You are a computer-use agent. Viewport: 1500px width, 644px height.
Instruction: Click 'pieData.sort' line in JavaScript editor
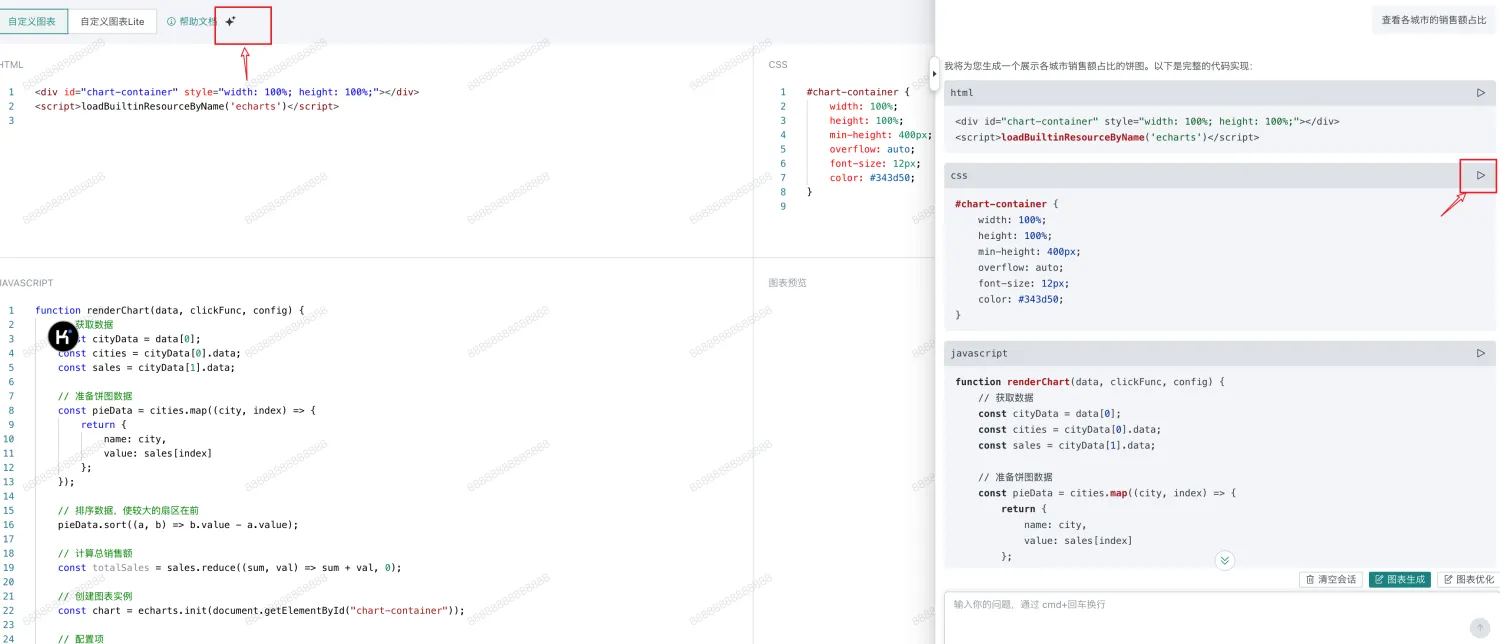pyautogui.click(x=178, y=524)
